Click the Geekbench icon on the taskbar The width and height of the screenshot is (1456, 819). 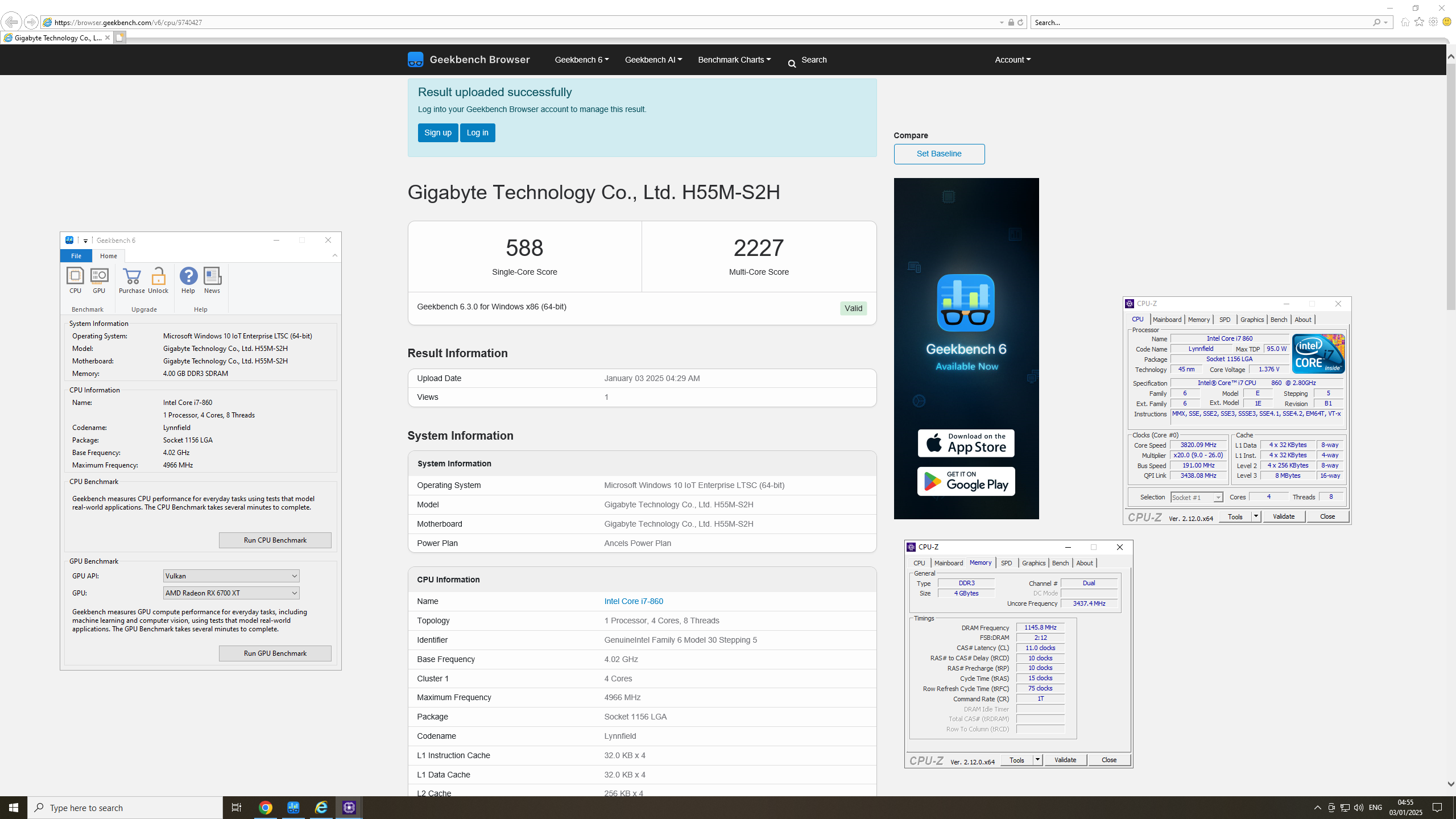pos(293,808)
